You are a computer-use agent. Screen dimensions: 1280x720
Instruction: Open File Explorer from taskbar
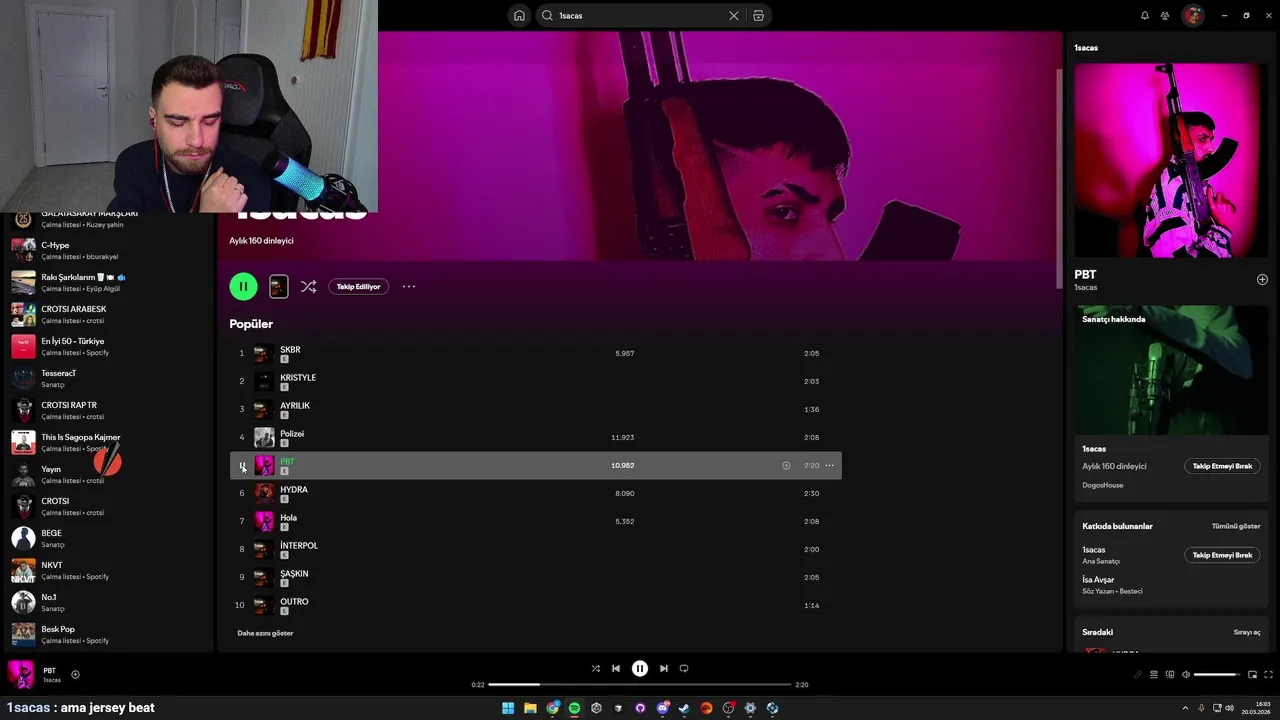(x=530, y=708)
